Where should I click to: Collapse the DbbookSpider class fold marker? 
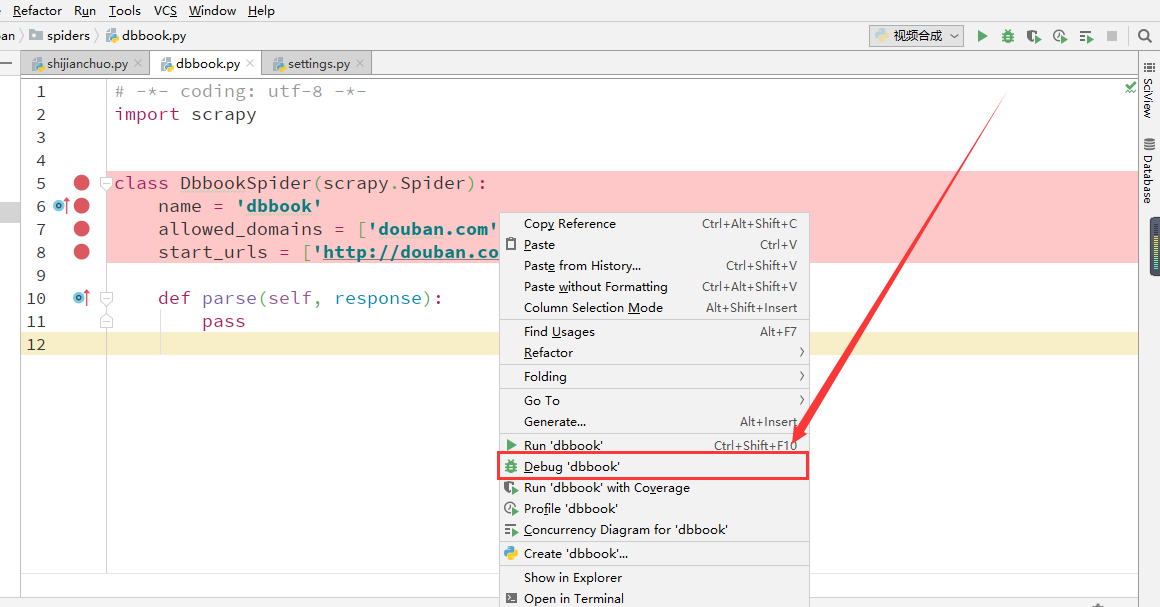106,184
